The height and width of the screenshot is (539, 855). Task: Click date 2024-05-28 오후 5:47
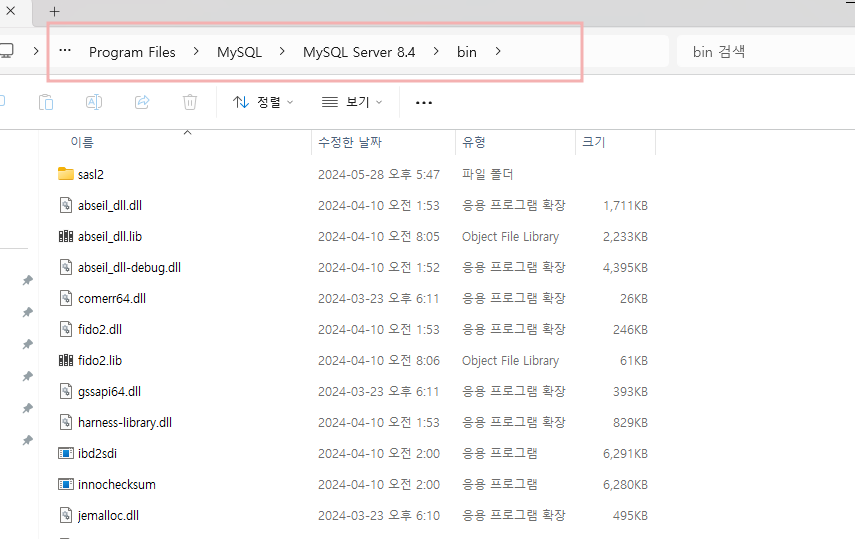tap(379, 174)
